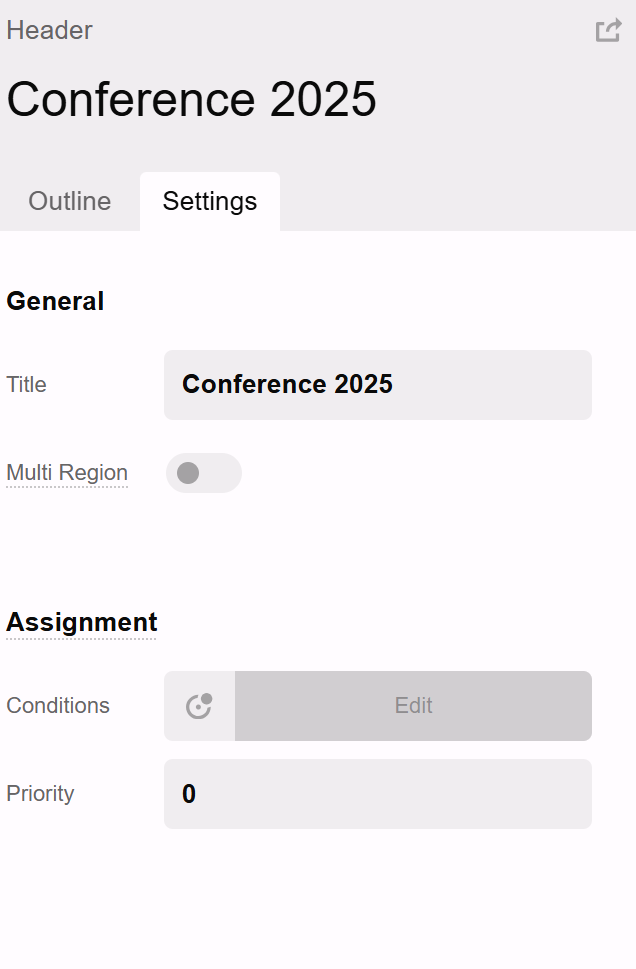Click the blank gap between General and Assignment

point(318,550)
